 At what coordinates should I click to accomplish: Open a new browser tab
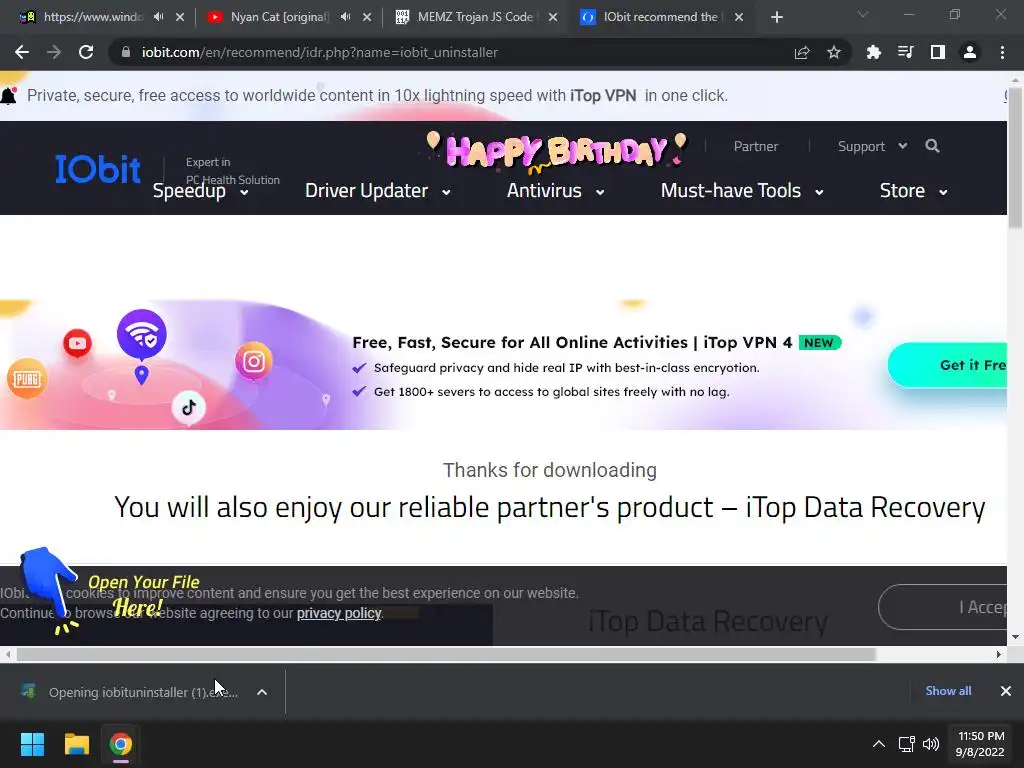(776, 17)
